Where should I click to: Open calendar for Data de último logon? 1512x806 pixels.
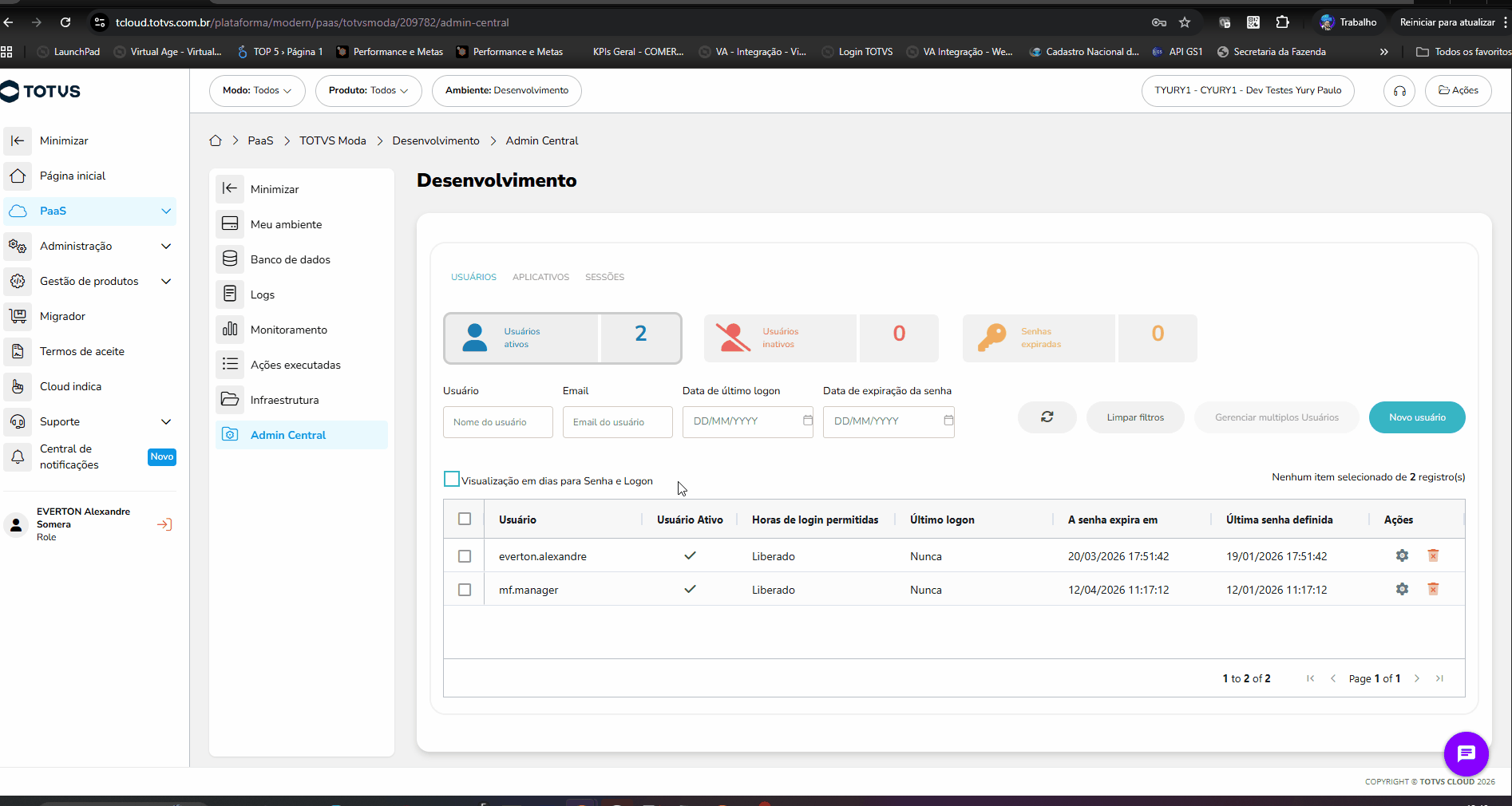click(808, 421)
